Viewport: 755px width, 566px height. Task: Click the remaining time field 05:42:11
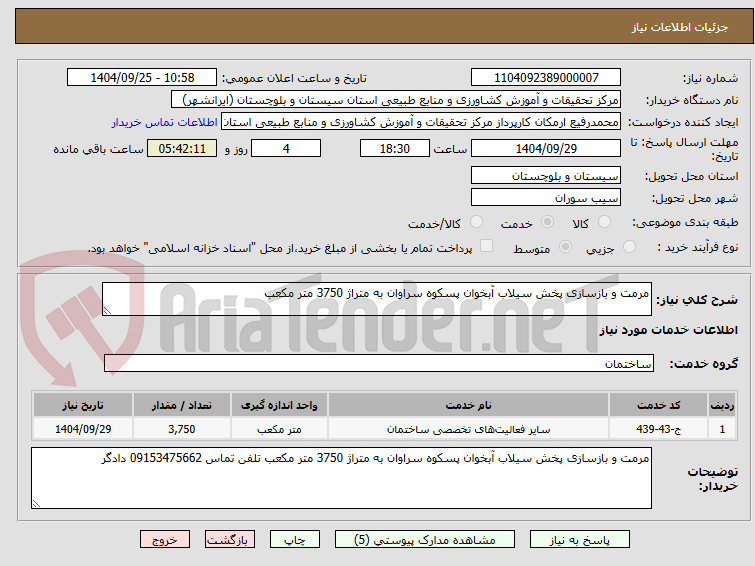click(x=182, y=148)
